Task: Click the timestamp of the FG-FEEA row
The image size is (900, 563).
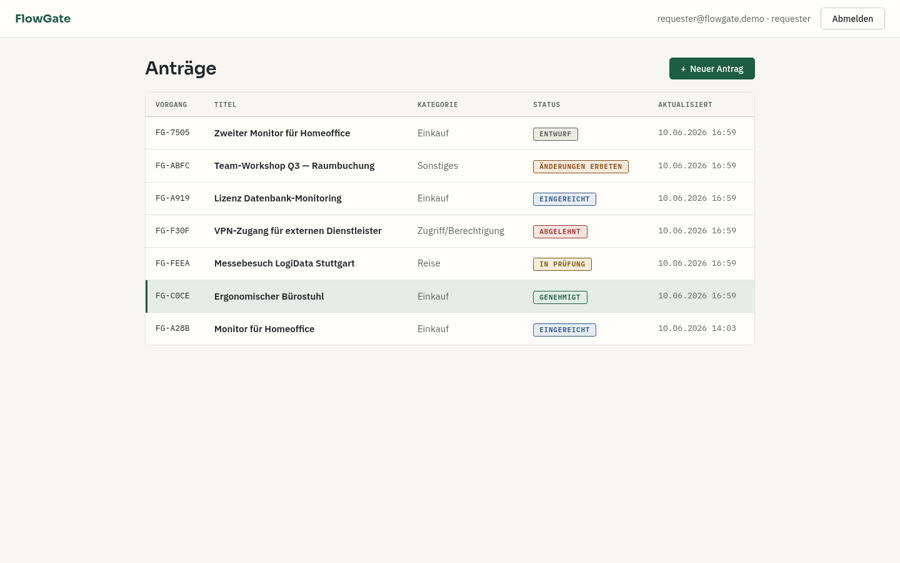Action: tap(697, 263)
